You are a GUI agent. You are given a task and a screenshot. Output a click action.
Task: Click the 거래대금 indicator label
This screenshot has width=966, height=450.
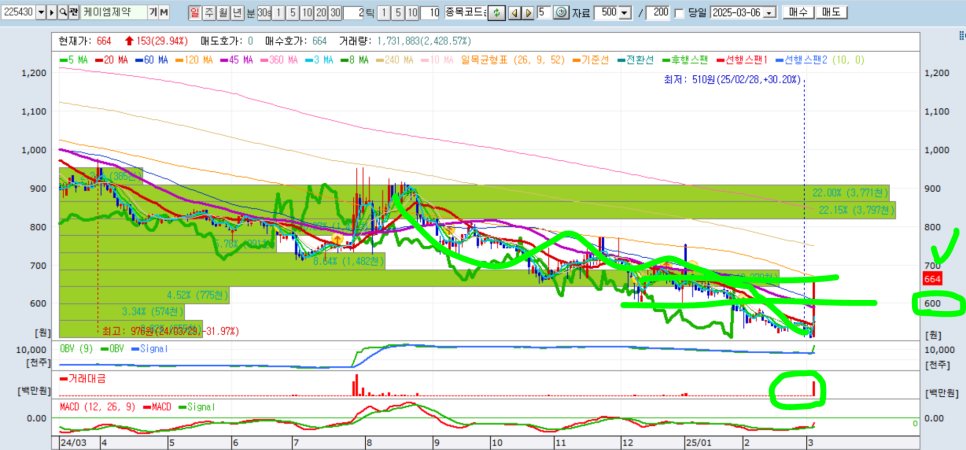tap(83, 378)
